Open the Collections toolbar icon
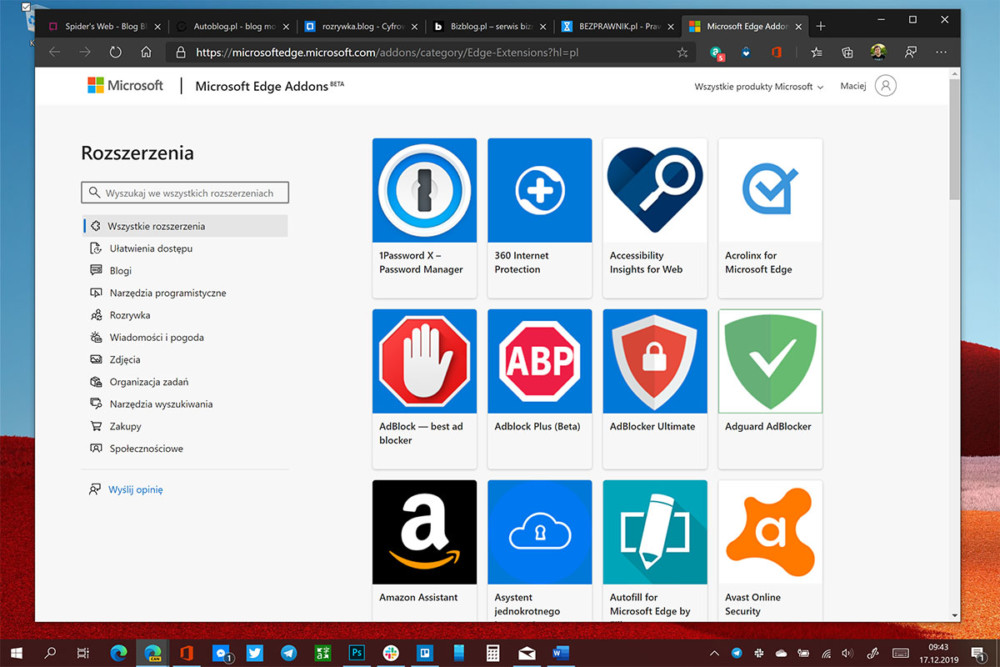The height and width of the screenshot is (667, 1000). (847, 52)
